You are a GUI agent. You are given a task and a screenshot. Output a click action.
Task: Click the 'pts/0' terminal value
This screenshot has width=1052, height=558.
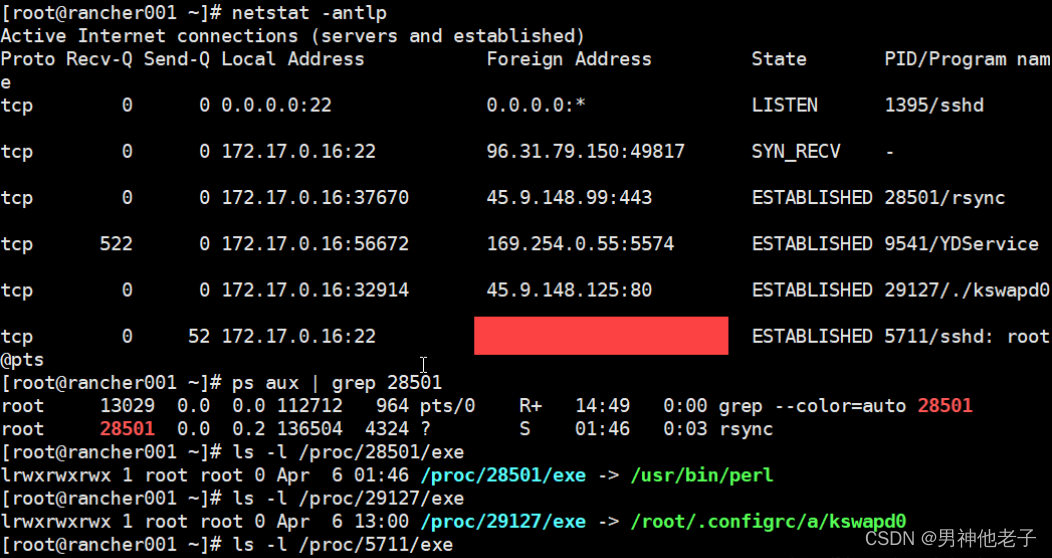(448, 406)
